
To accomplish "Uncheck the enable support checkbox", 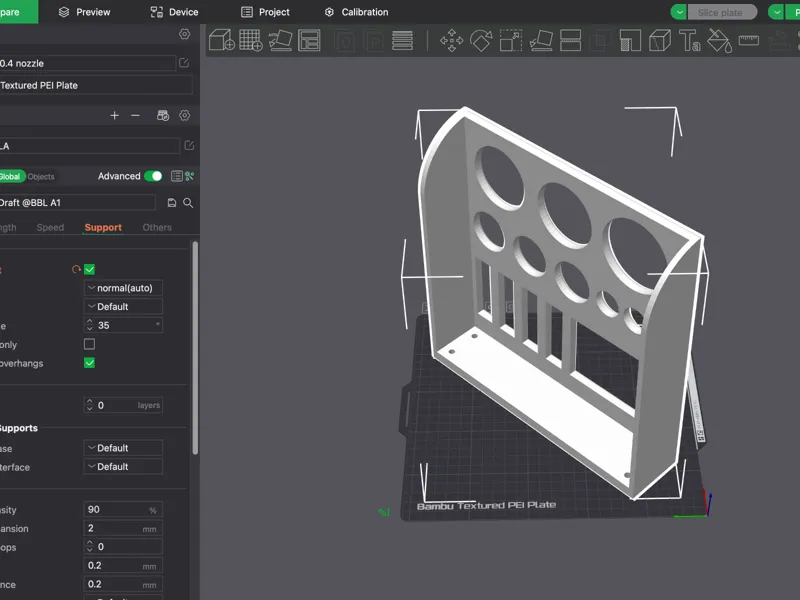I will (x=89, y=269).
